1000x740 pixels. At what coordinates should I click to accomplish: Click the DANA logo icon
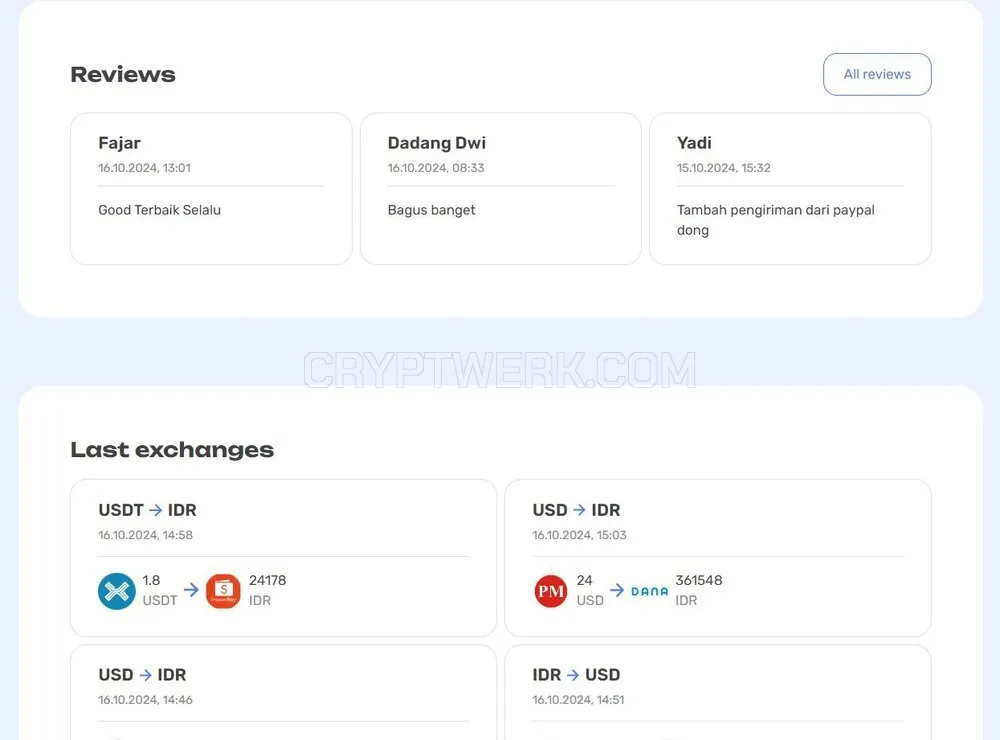pyautogui.click(x=649, y=591)
